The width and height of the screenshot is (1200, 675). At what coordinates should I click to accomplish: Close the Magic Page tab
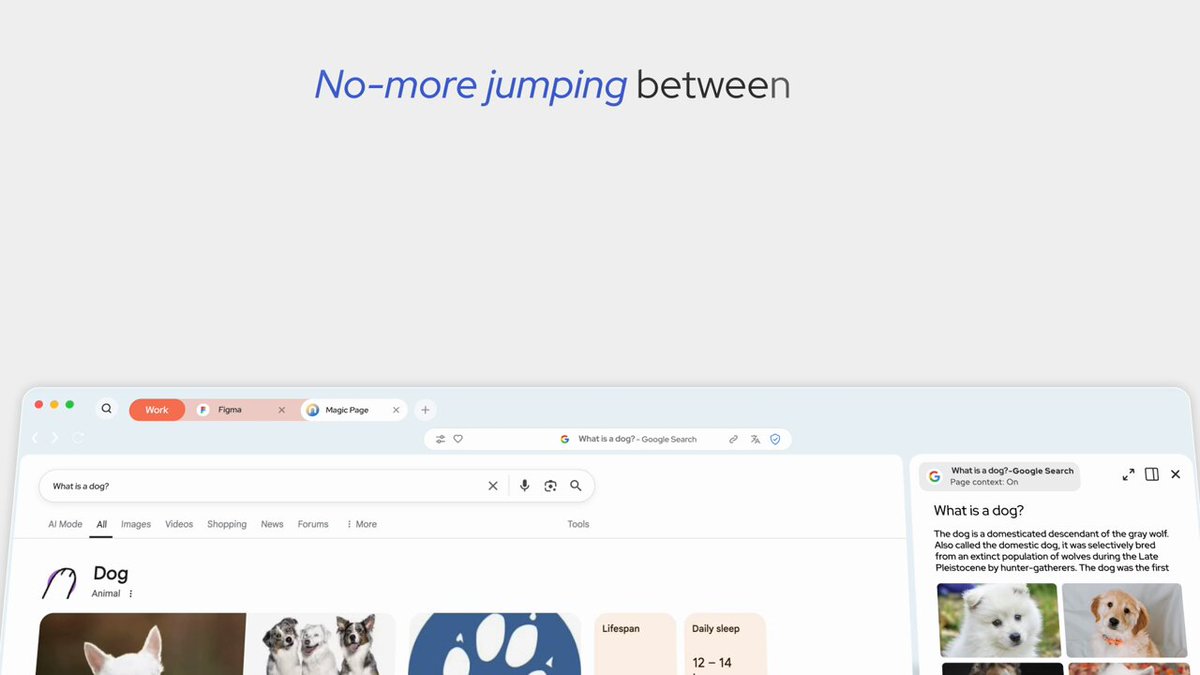pyautogui.click(x=396, y=410)
